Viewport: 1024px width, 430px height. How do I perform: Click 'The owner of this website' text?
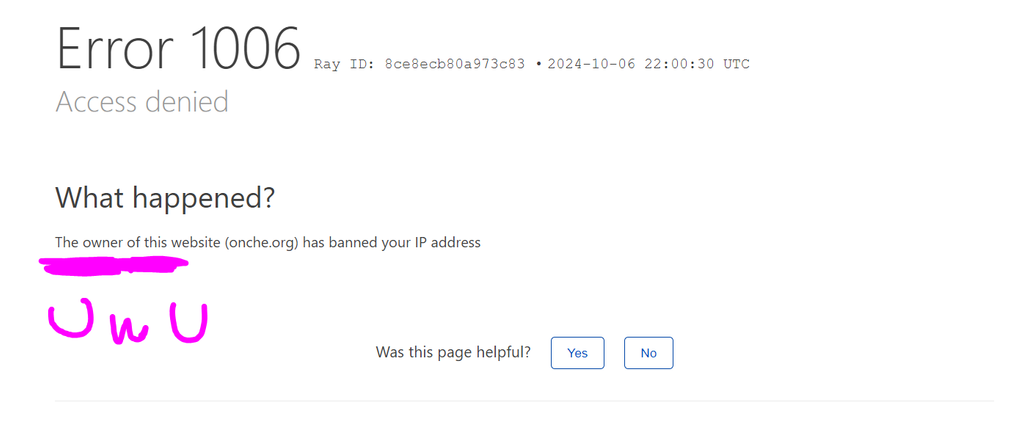pyautogui.click(x=137, y=242)
